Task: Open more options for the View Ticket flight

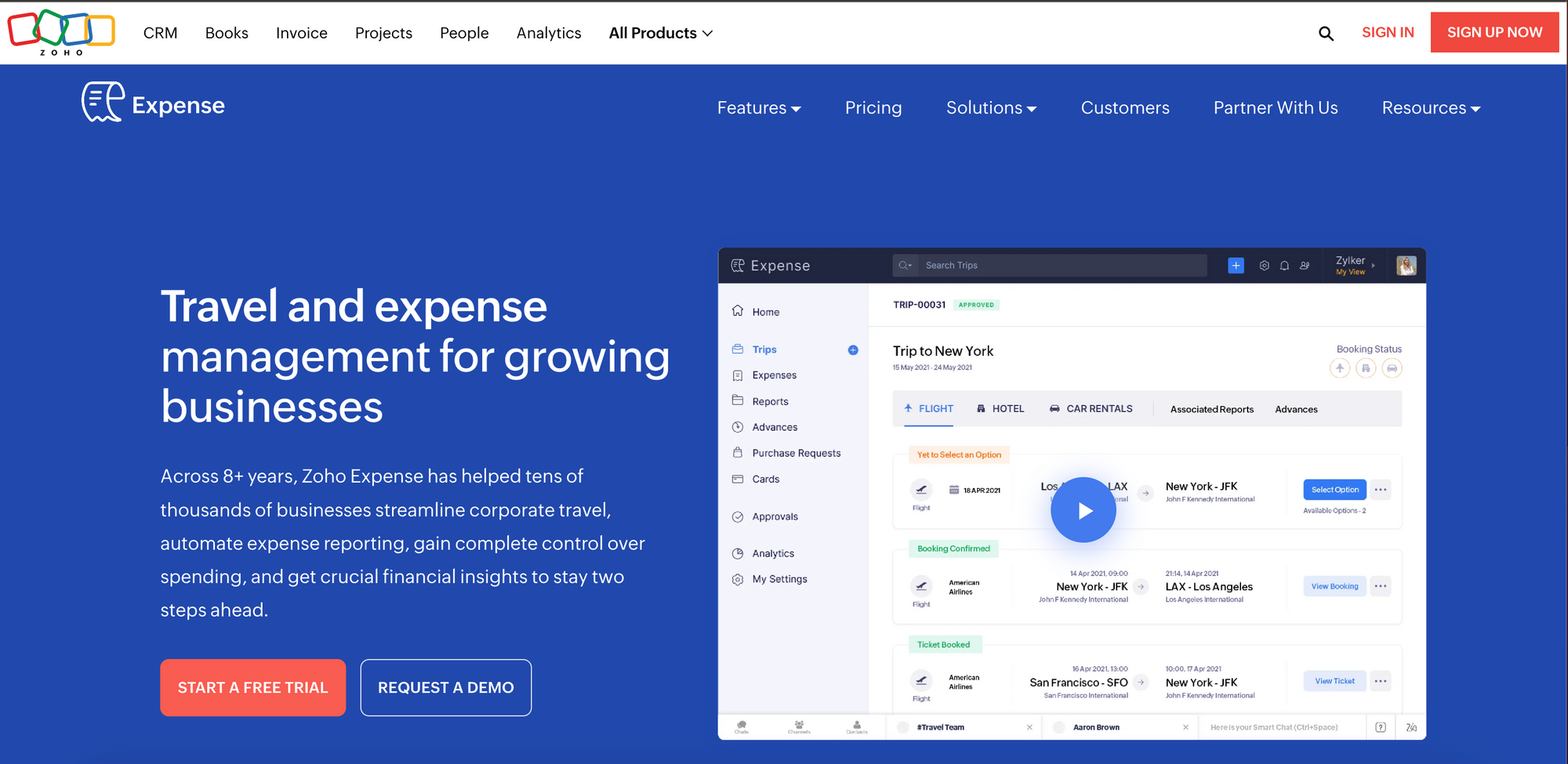Action: 1381,681
